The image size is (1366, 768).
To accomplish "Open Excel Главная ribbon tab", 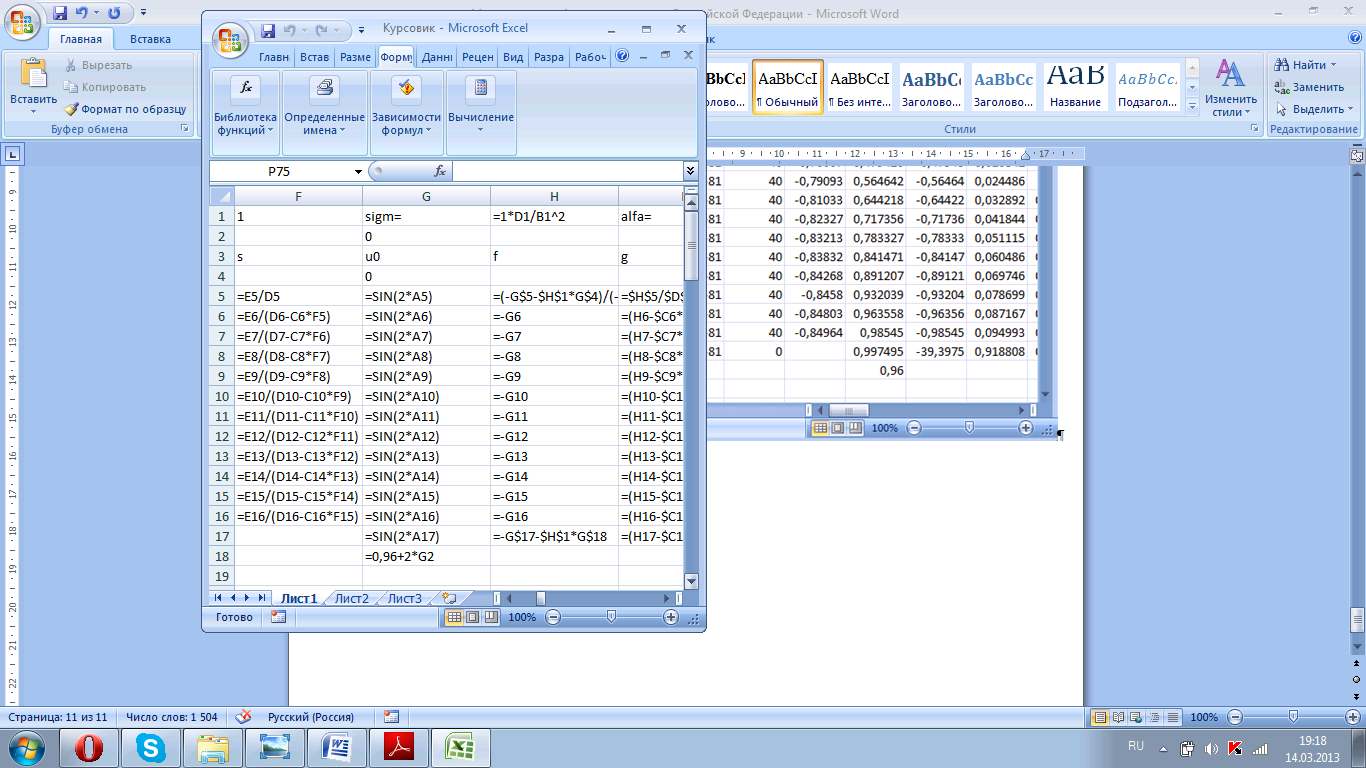I will point(273,57).
